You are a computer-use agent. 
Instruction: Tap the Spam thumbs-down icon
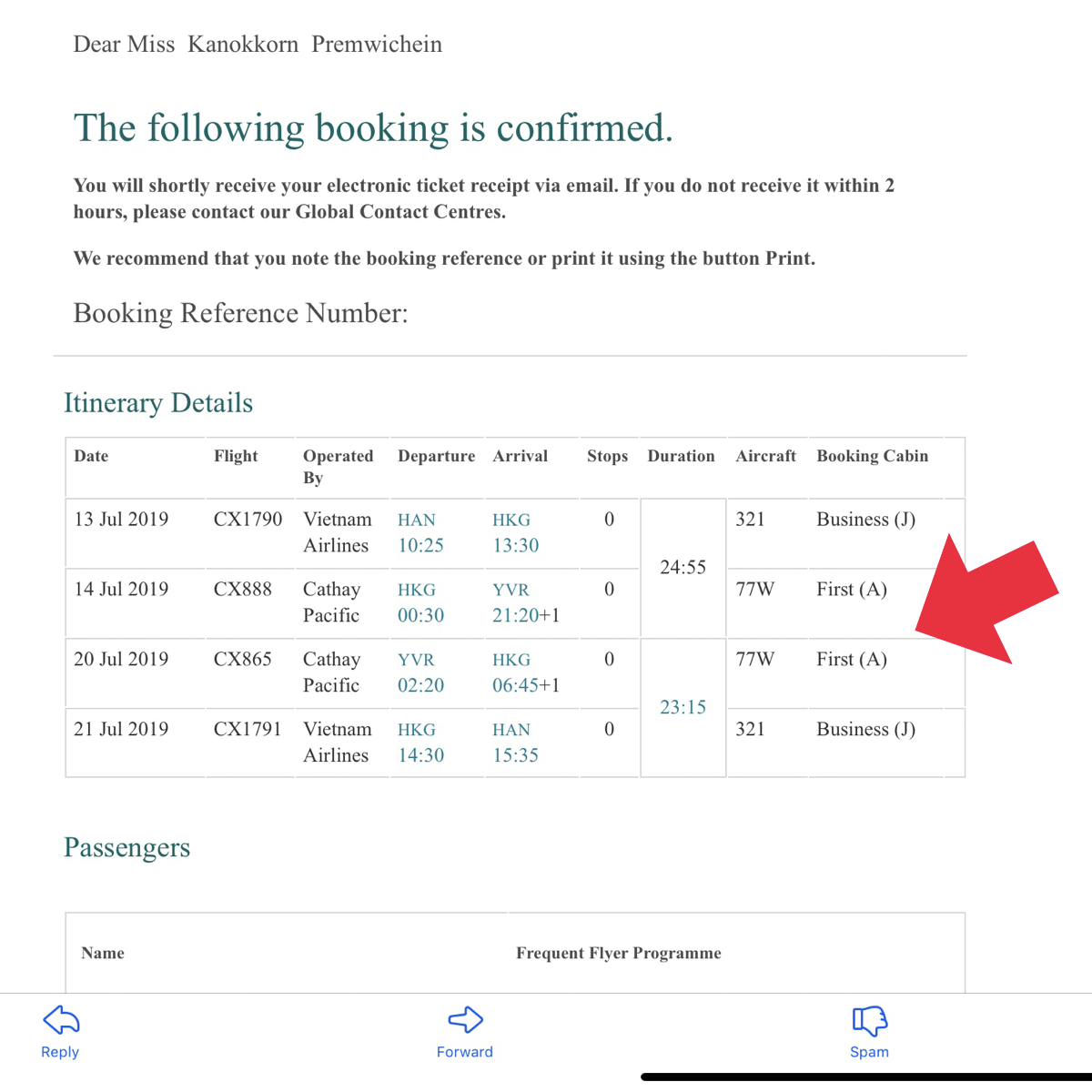tap(870, 1021)
